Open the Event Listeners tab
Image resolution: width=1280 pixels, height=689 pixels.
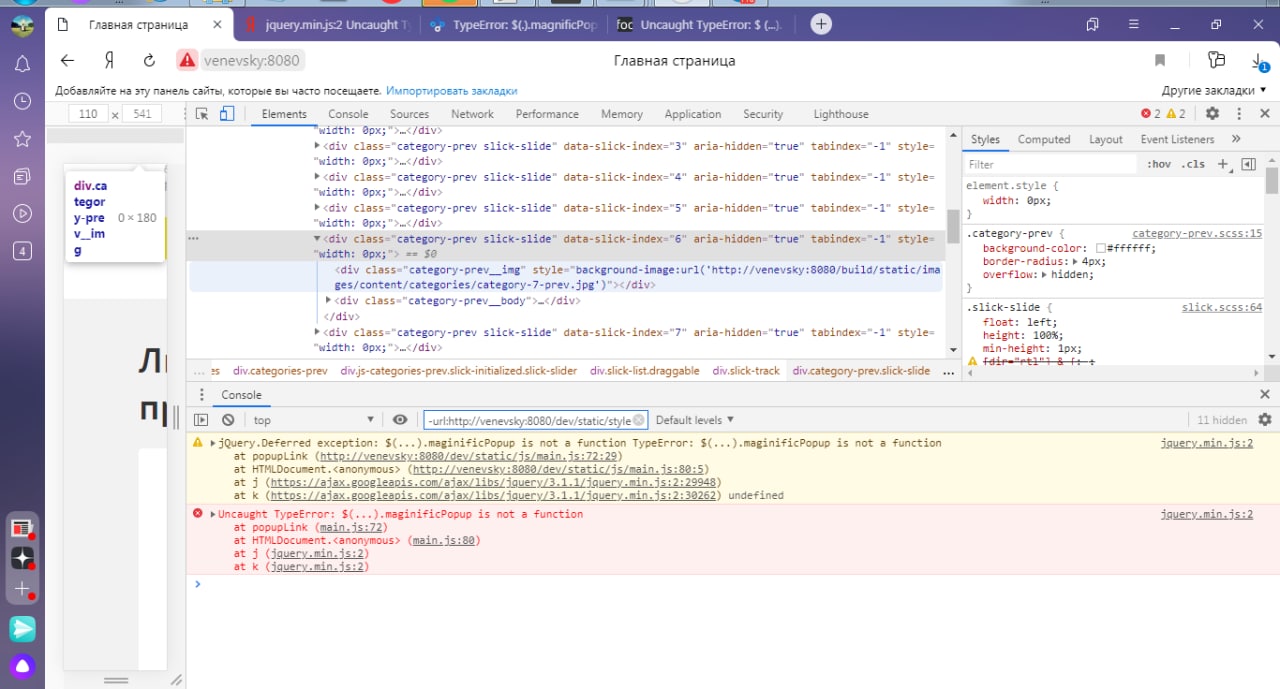[x=1177, y=139]
